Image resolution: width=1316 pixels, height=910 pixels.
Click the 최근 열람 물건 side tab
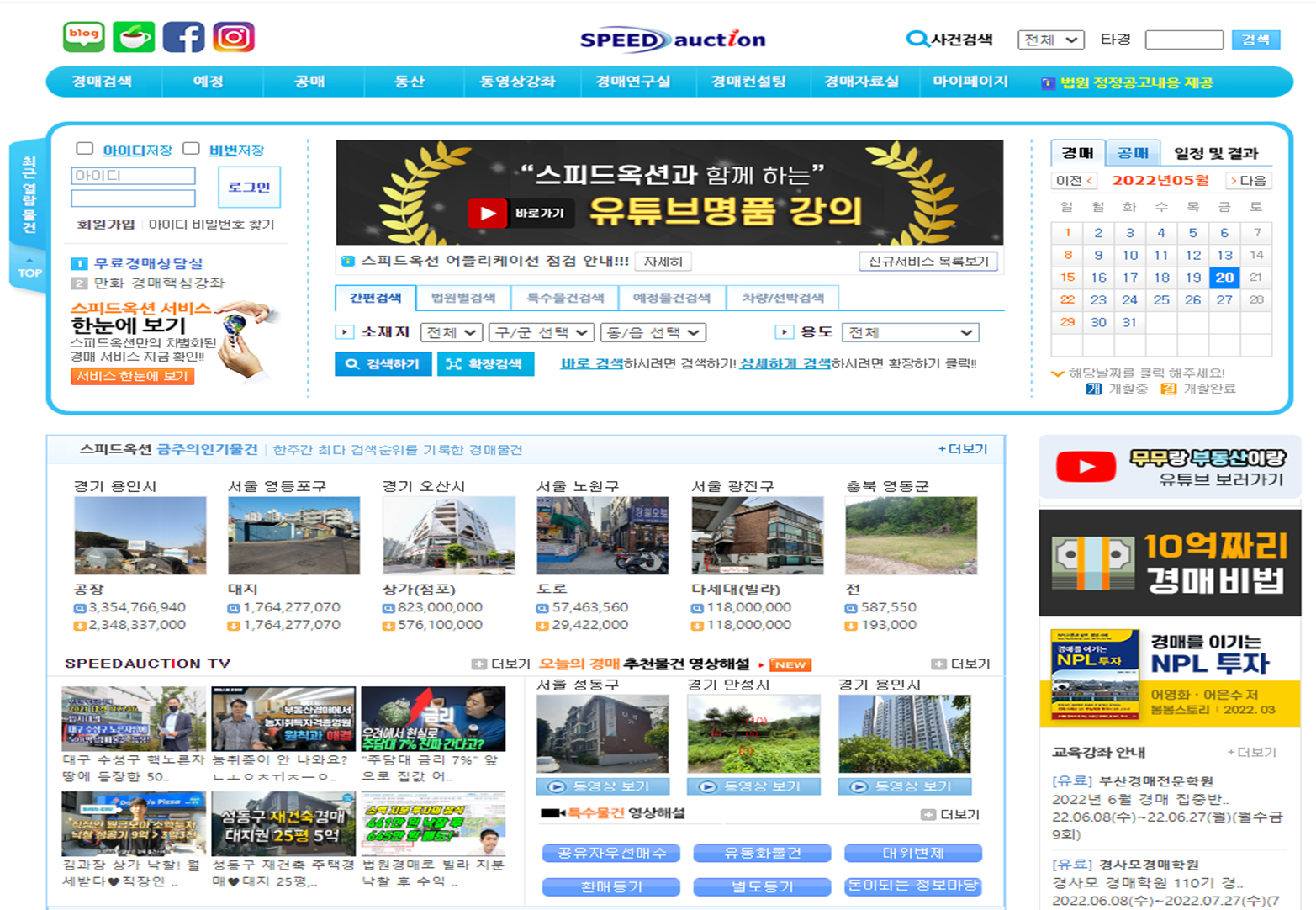[x=30, y=195]
